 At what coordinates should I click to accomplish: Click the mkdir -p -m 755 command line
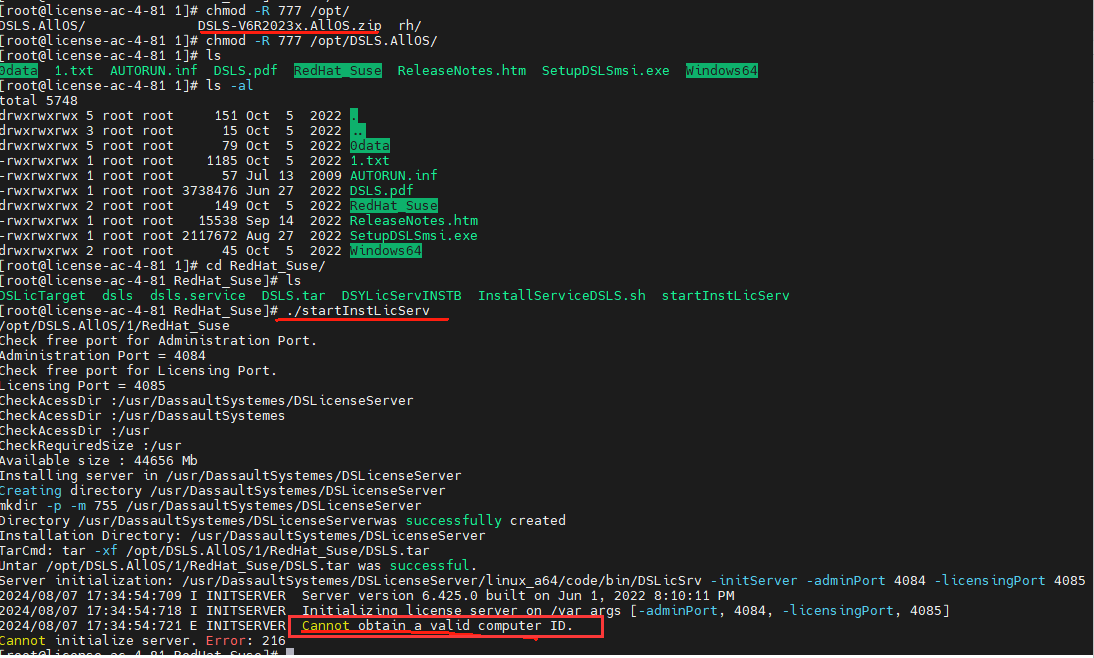[x=211, y=505]
